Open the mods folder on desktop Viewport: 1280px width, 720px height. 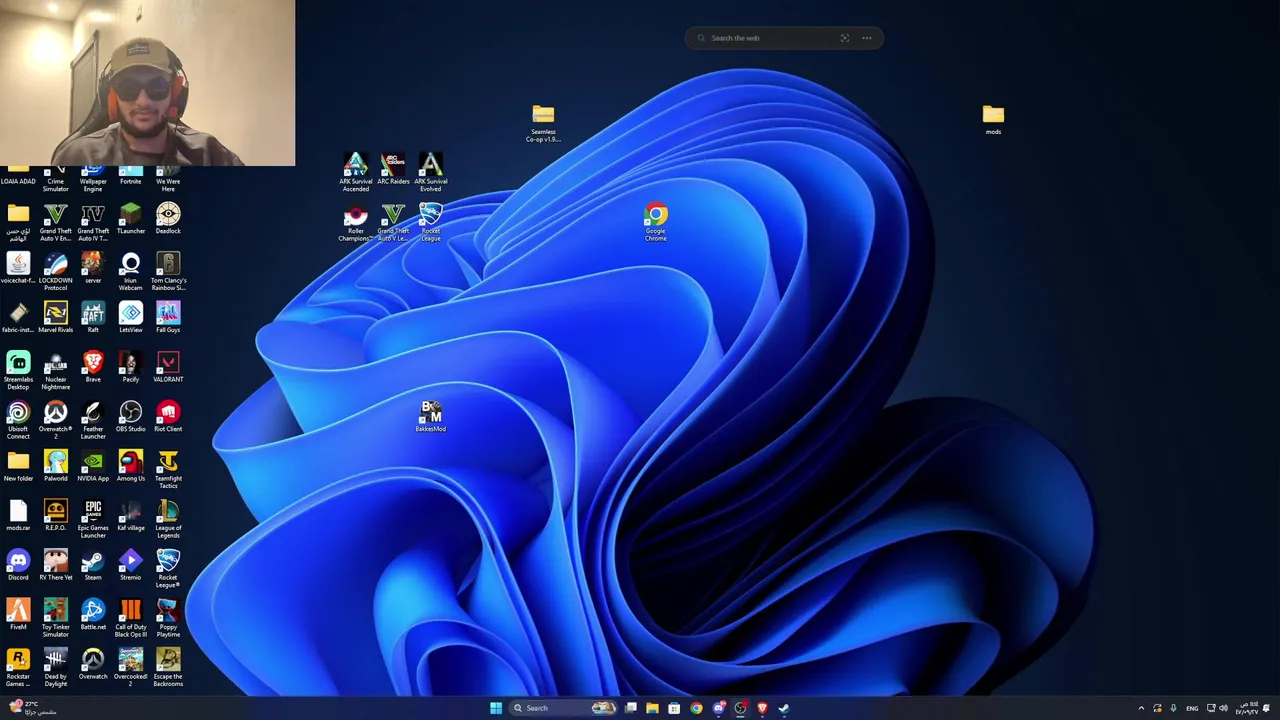[993, 119]
